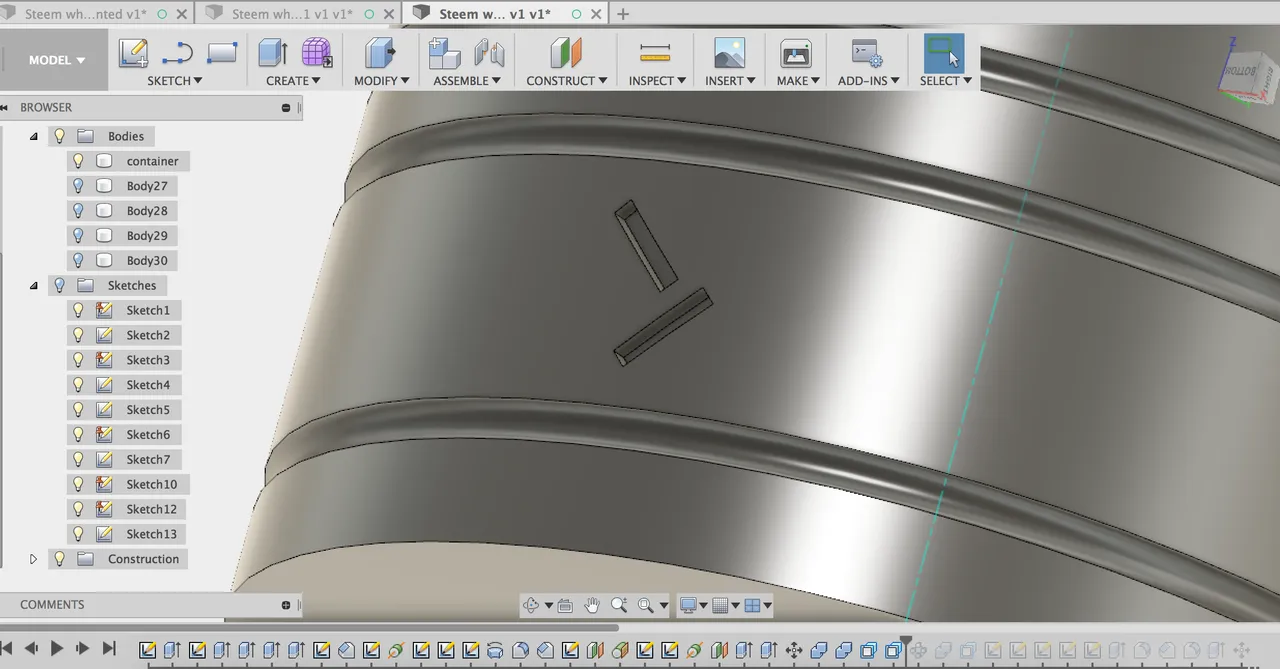This screenshot has width=1280, height=669.
Task: Show or hide Sketch6 via lightbulb
Action: (78, 435)
